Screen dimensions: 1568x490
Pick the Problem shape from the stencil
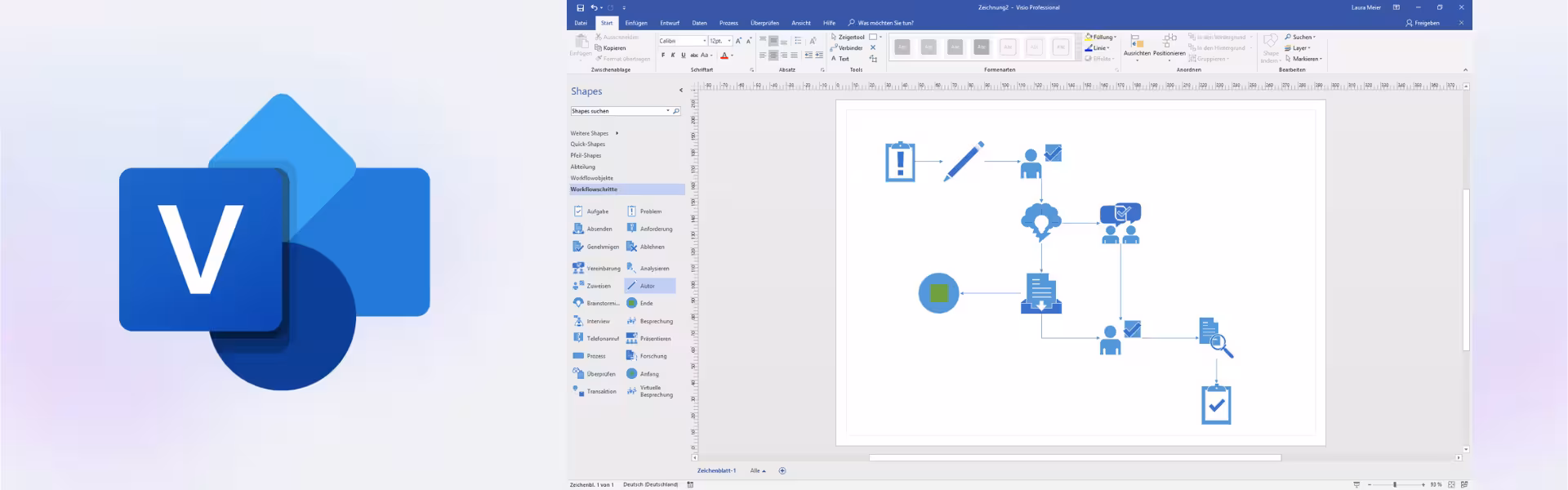[x=644, y=212]
